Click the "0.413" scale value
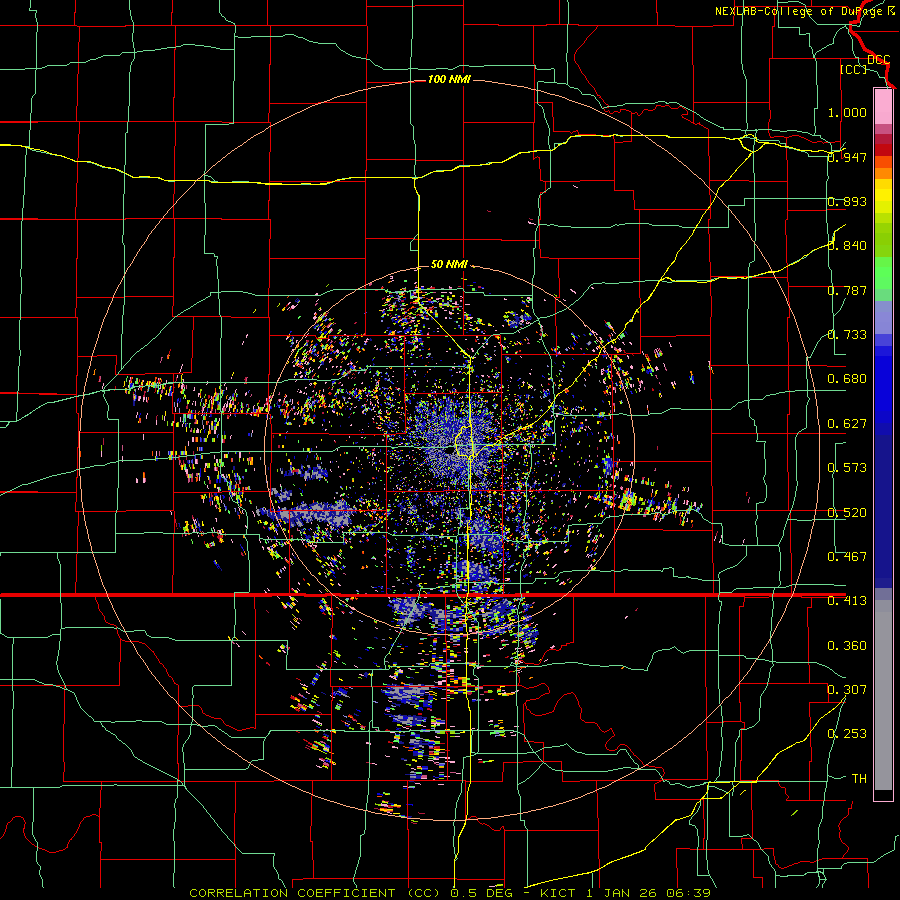 pos(847,601)
